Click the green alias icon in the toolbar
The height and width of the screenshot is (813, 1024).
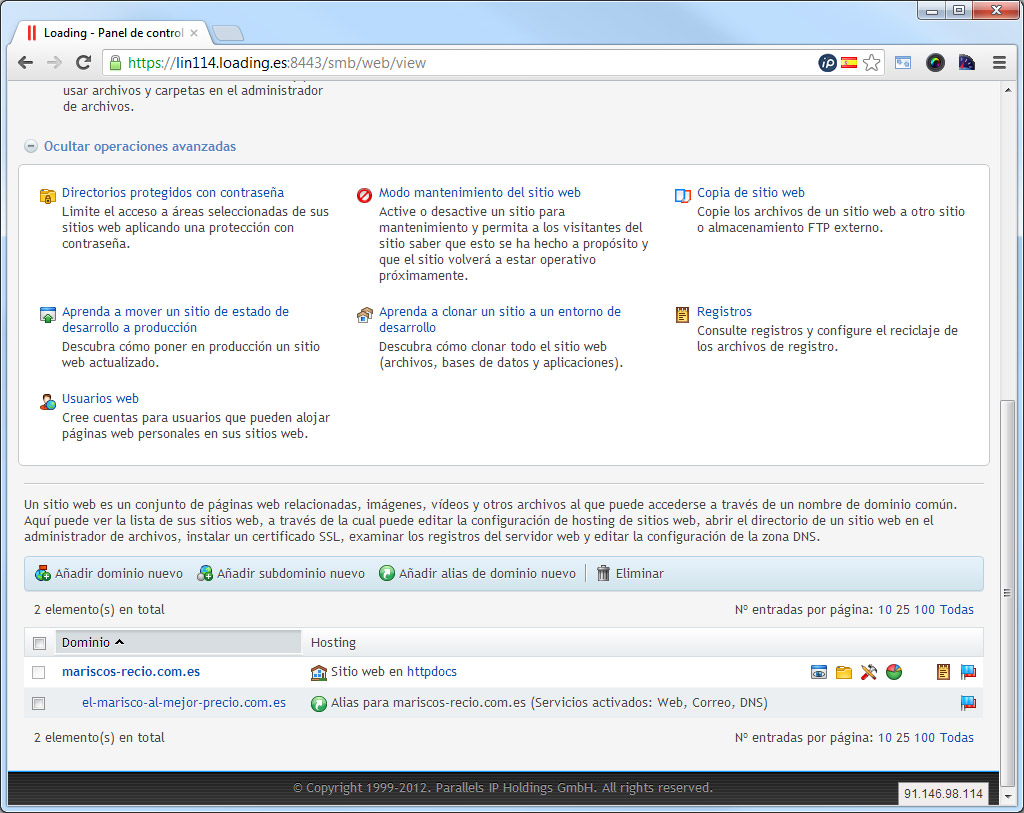pos(387,573)
